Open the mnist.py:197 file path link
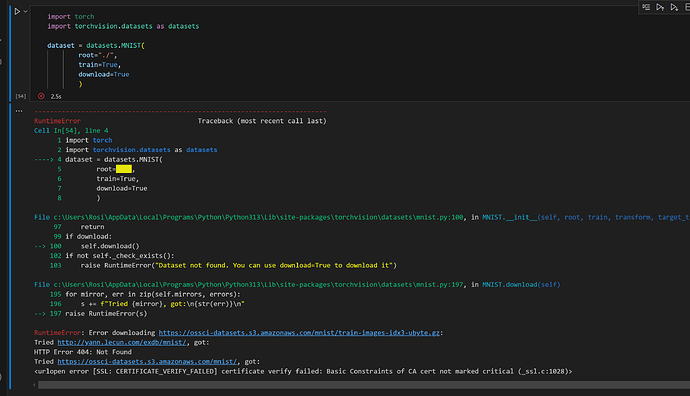 (x=249, y=285)
